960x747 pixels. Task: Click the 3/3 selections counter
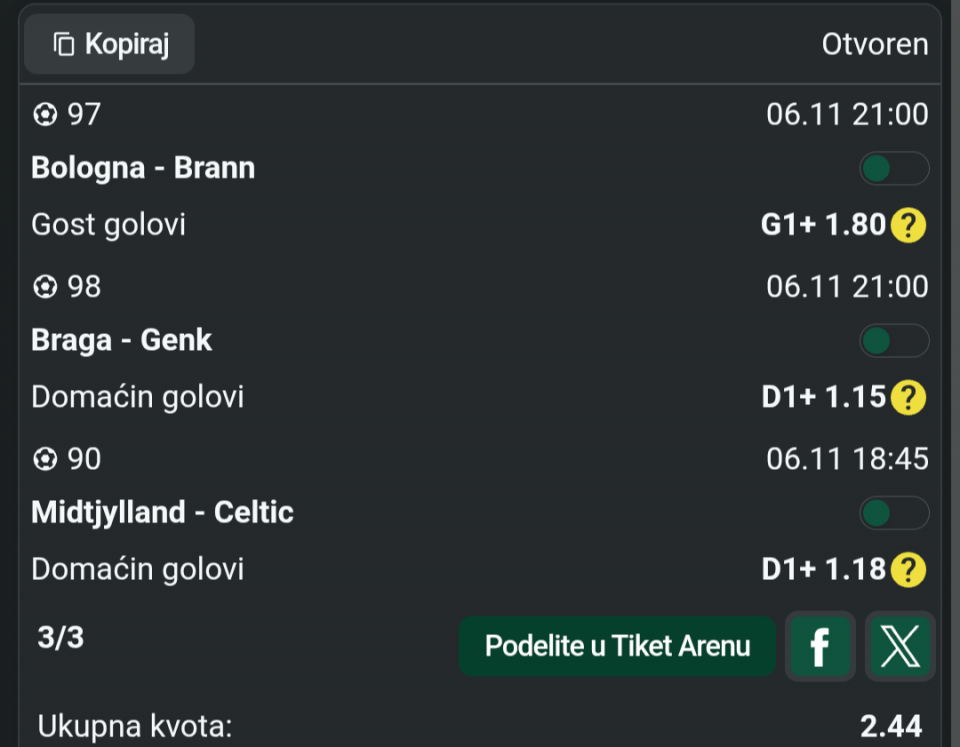tap(60, 638)
